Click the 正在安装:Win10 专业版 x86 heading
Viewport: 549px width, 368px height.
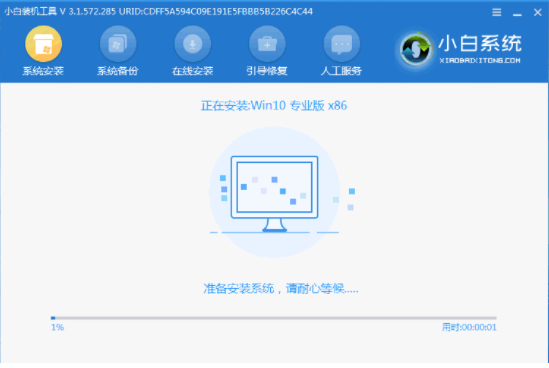(x=274, y=105)
